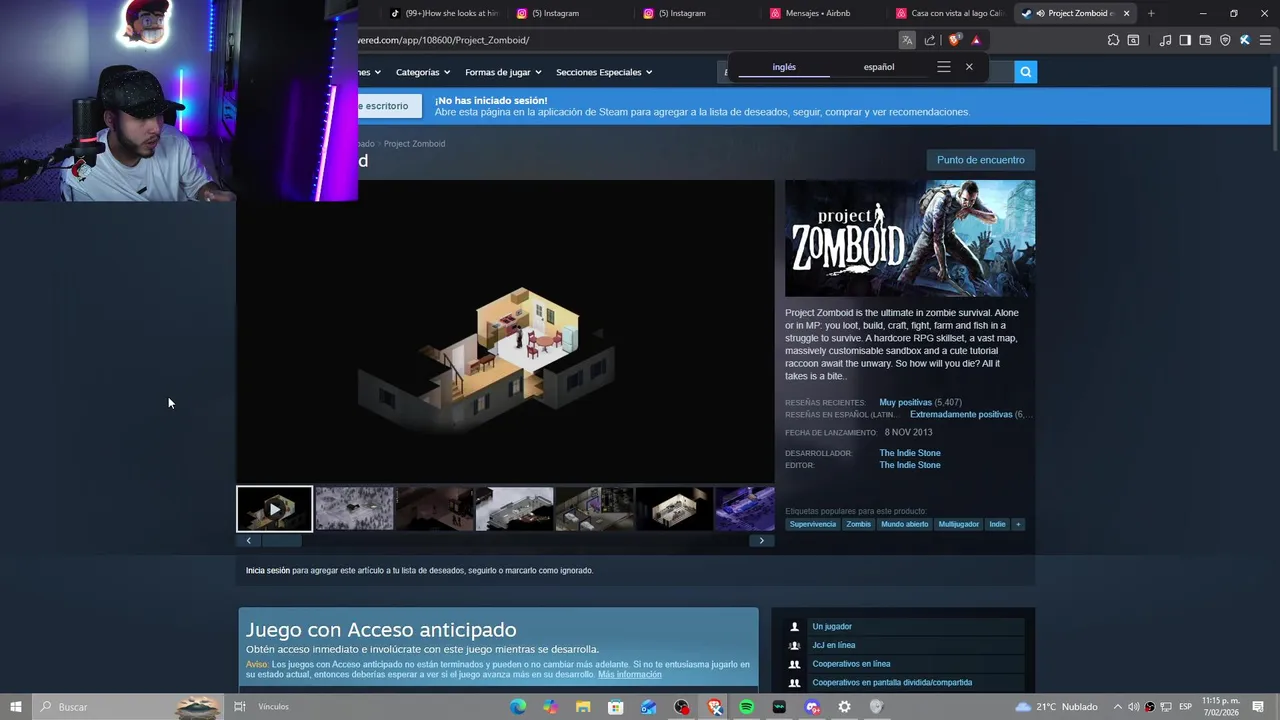
Task: Open Microsoft Edge from the taskbar
Action: coord(518,707)
